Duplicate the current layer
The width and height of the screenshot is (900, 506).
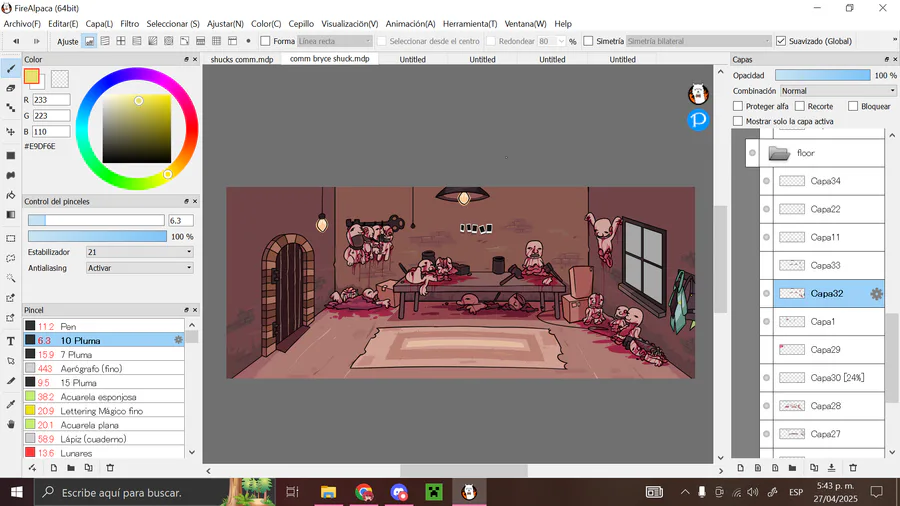813,468
